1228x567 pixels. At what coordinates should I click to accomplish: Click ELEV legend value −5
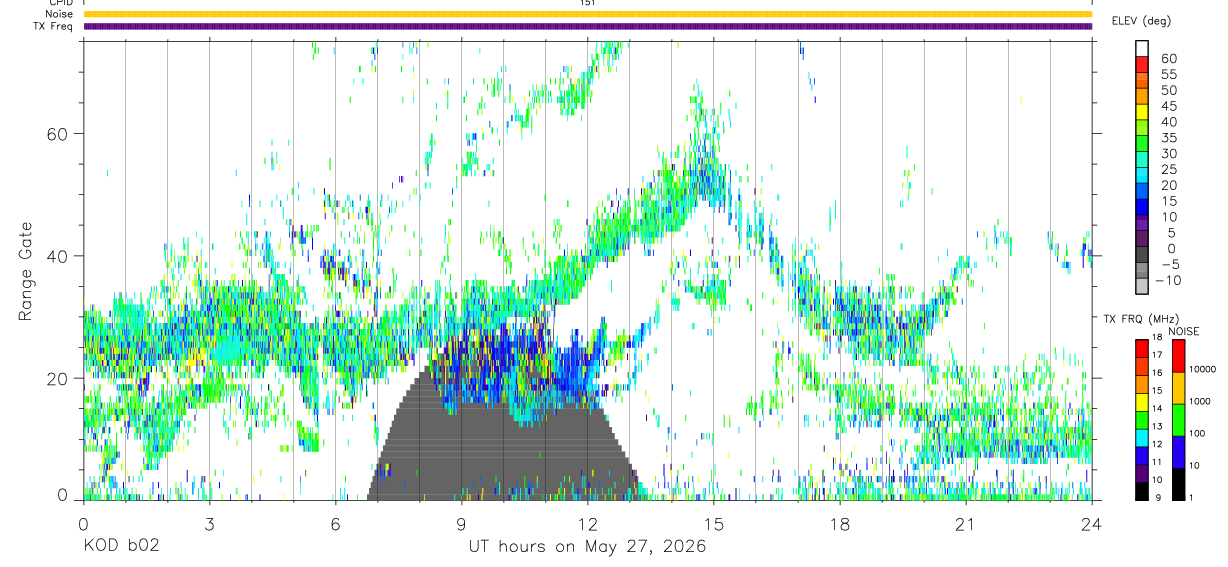[x=1169, y=265]
